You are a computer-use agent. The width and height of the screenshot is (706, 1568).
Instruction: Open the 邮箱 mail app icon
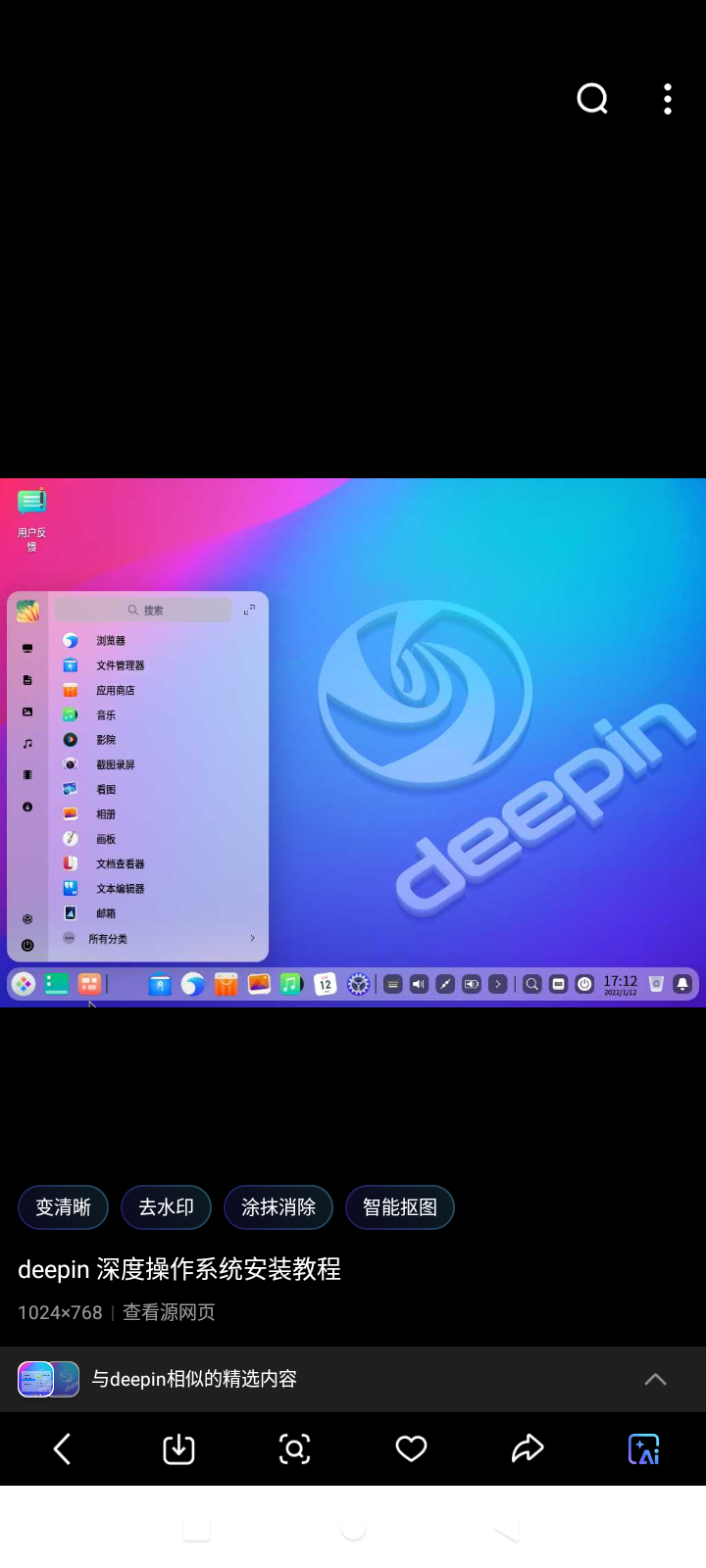click(71, 912)
